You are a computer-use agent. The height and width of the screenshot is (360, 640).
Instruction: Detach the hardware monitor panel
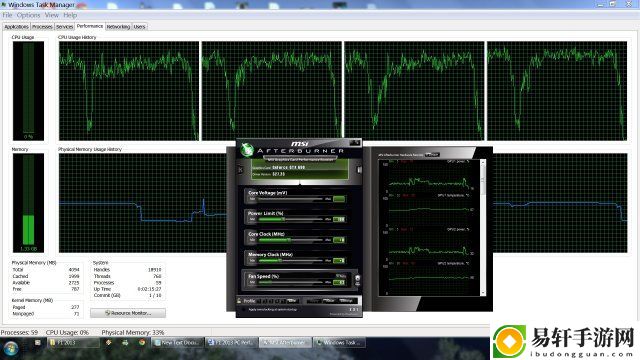pos(432,155)
